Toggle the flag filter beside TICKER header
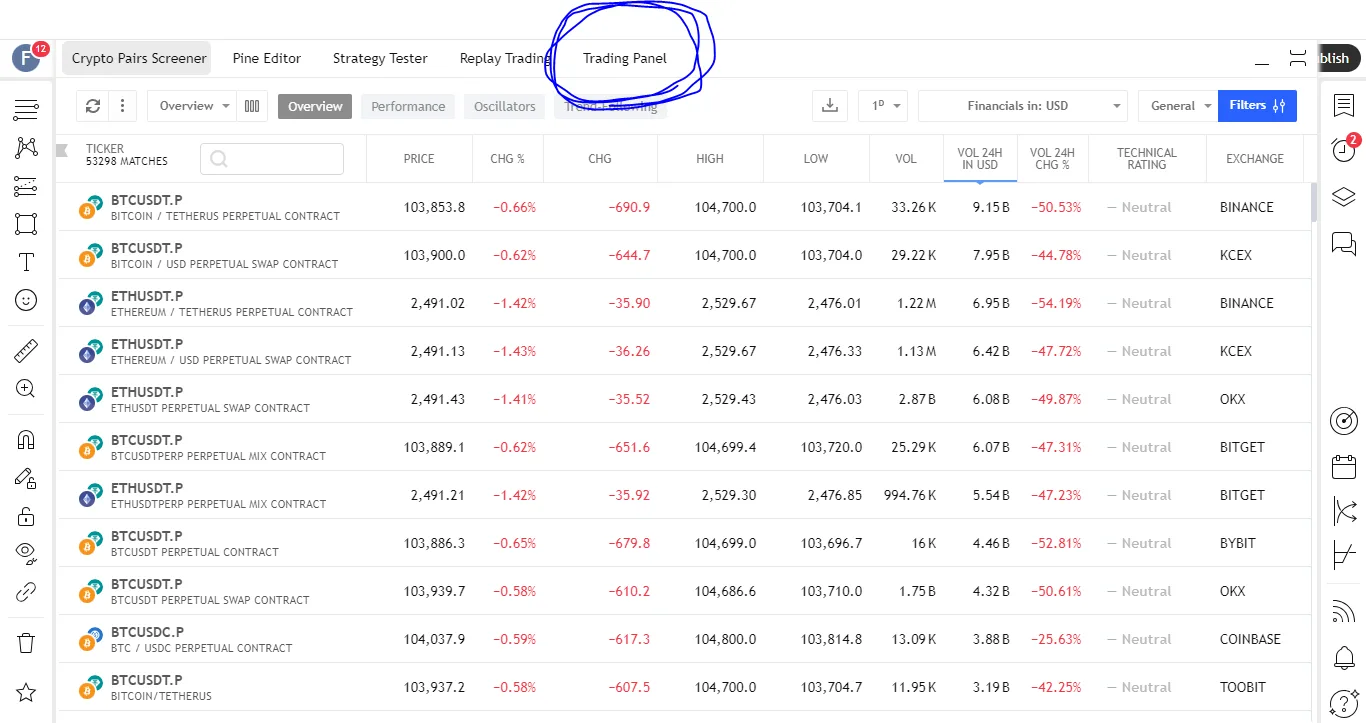This screenshot has width=1366, height=723. click(x=62, y=151)
